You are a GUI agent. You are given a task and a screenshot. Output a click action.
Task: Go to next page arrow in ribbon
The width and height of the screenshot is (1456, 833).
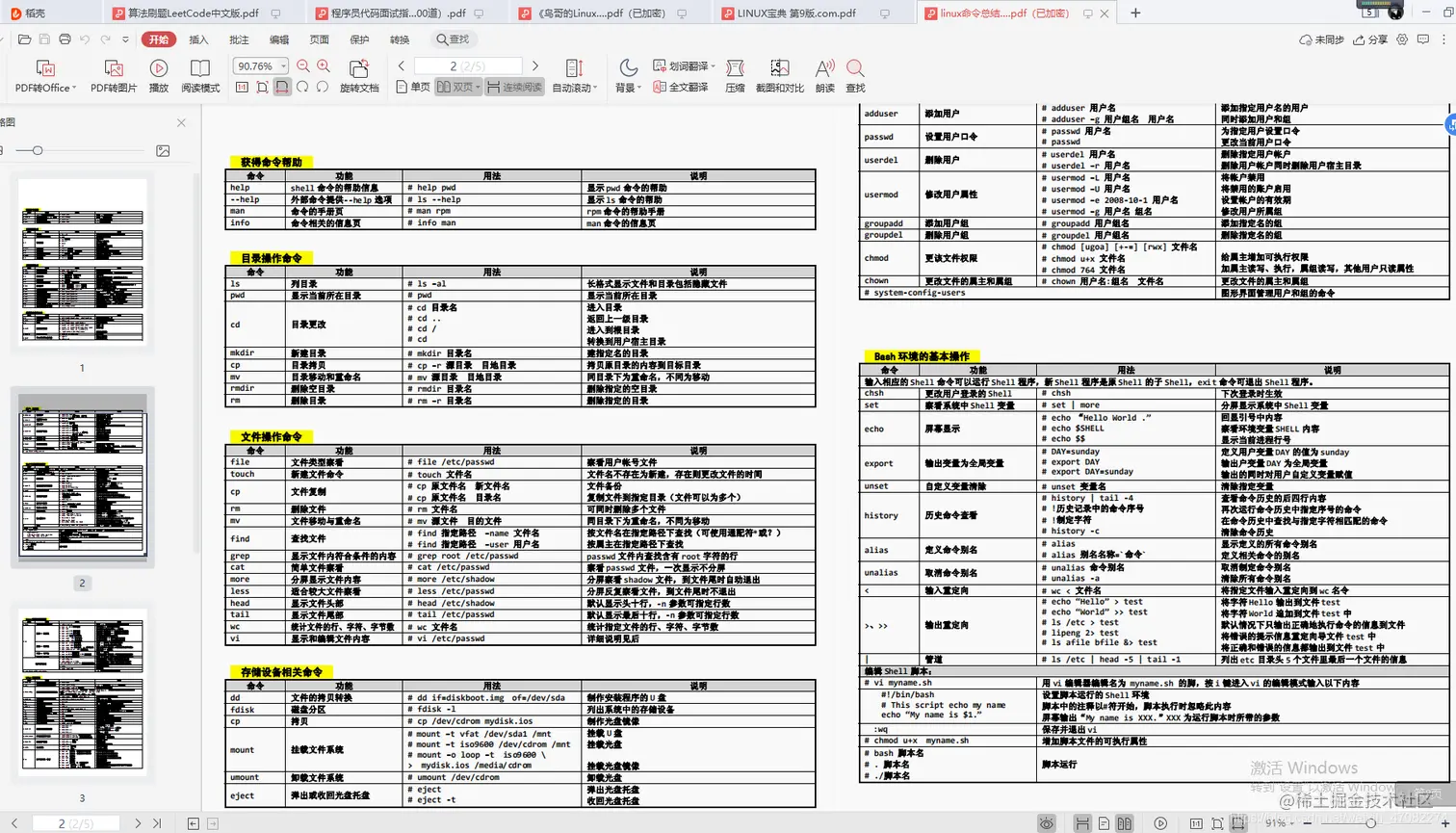coord(536,66)
